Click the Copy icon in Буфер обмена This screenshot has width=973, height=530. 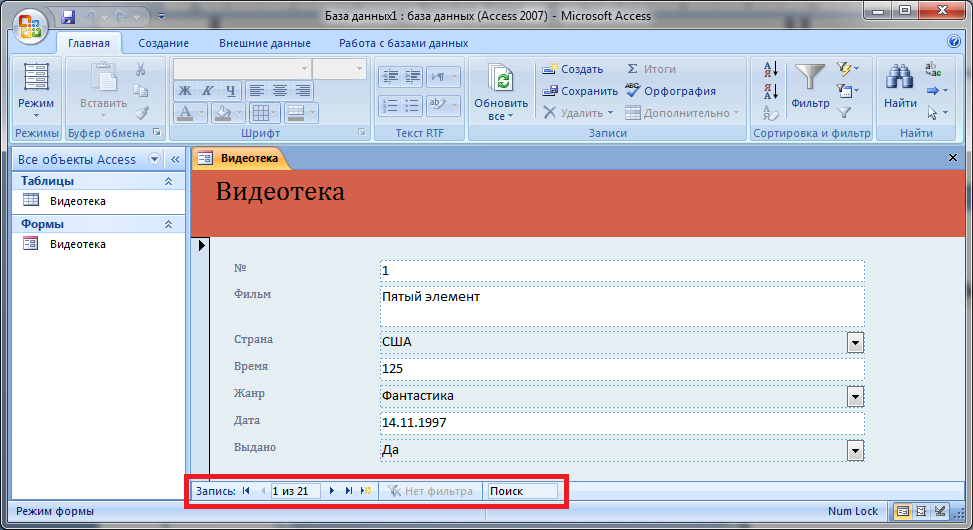pyautogui.click(x=141, y=91)
